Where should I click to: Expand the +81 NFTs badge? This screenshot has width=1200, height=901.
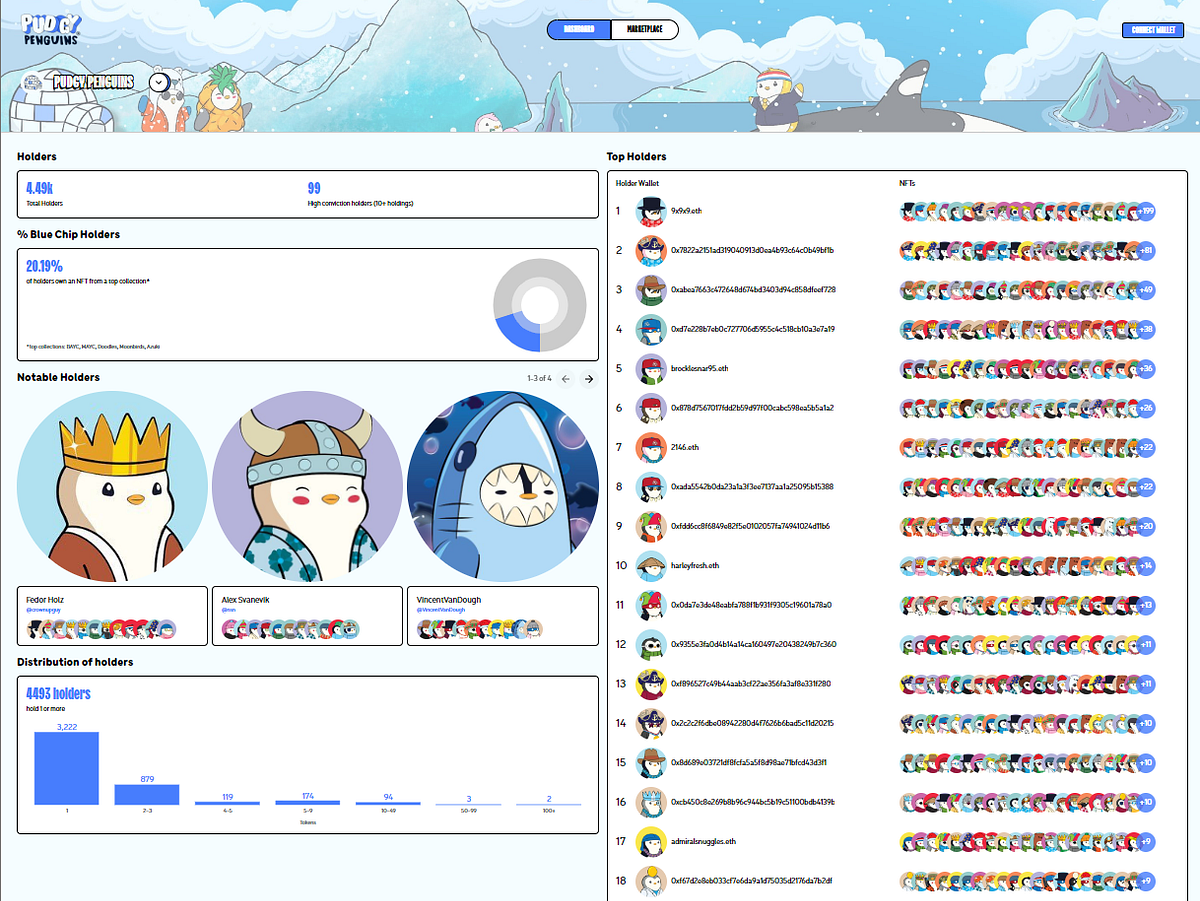(x=1146, y=250)
